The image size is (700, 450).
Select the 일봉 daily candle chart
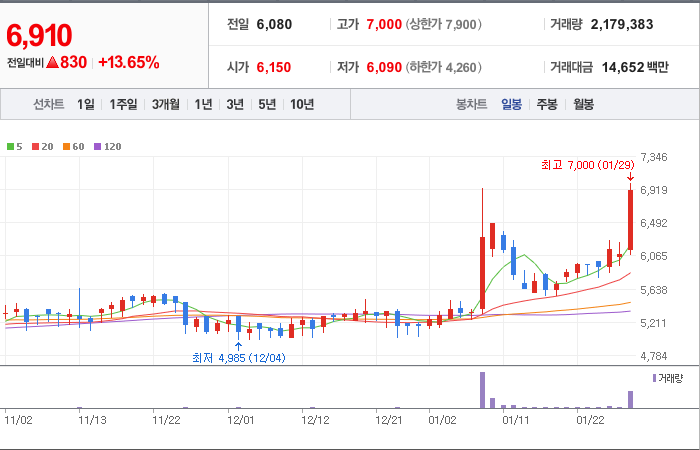click(511, 104)
